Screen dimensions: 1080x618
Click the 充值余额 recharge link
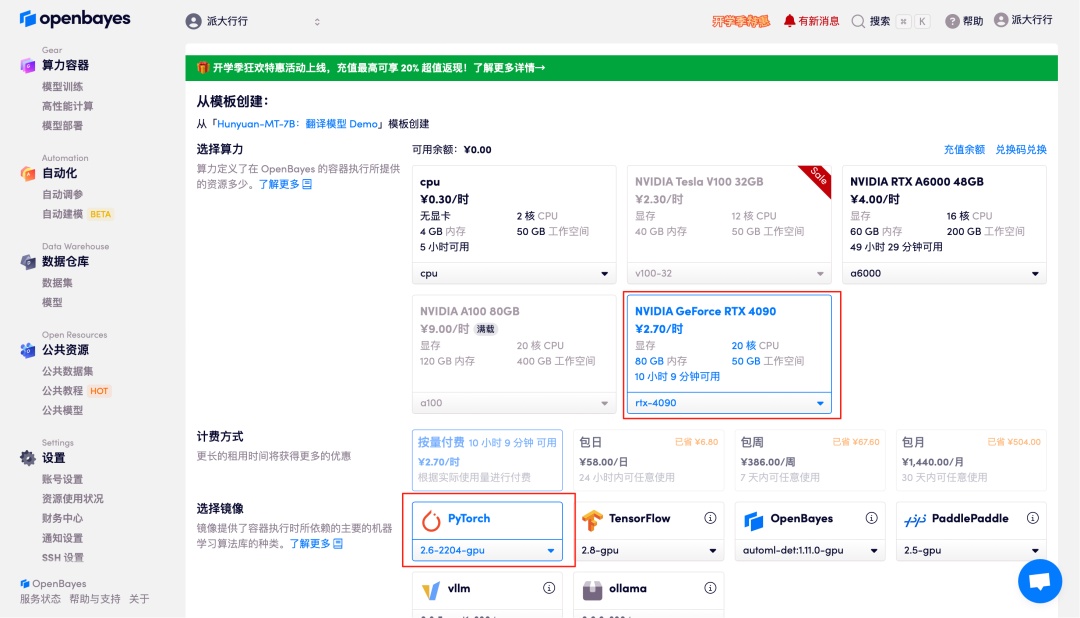[964, 150]
